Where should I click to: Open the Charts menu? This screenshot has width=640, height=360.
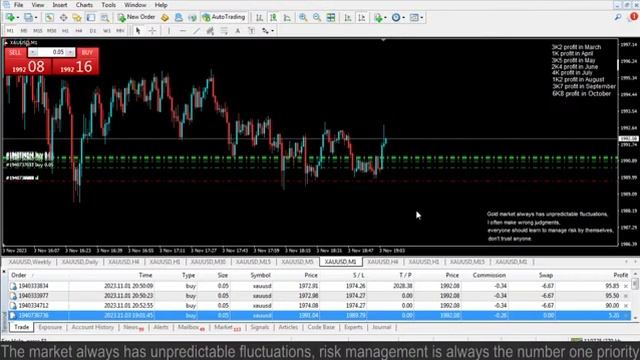[84, 5]
